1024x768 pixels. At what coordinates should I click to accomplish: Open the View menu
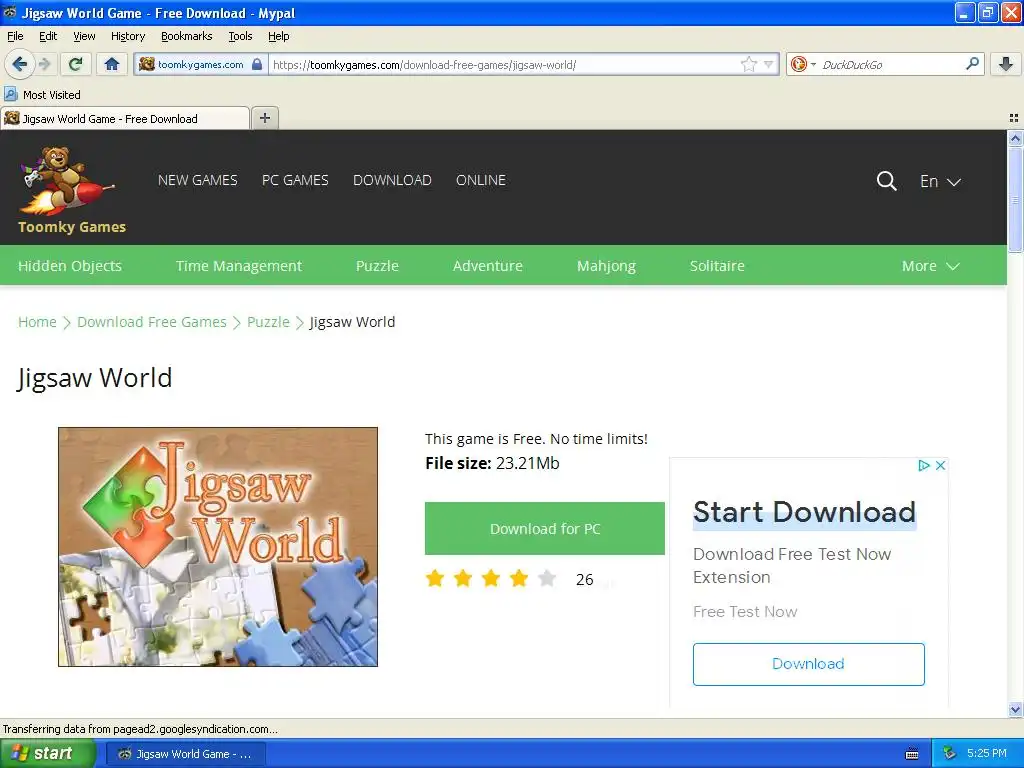click(84, 36)
